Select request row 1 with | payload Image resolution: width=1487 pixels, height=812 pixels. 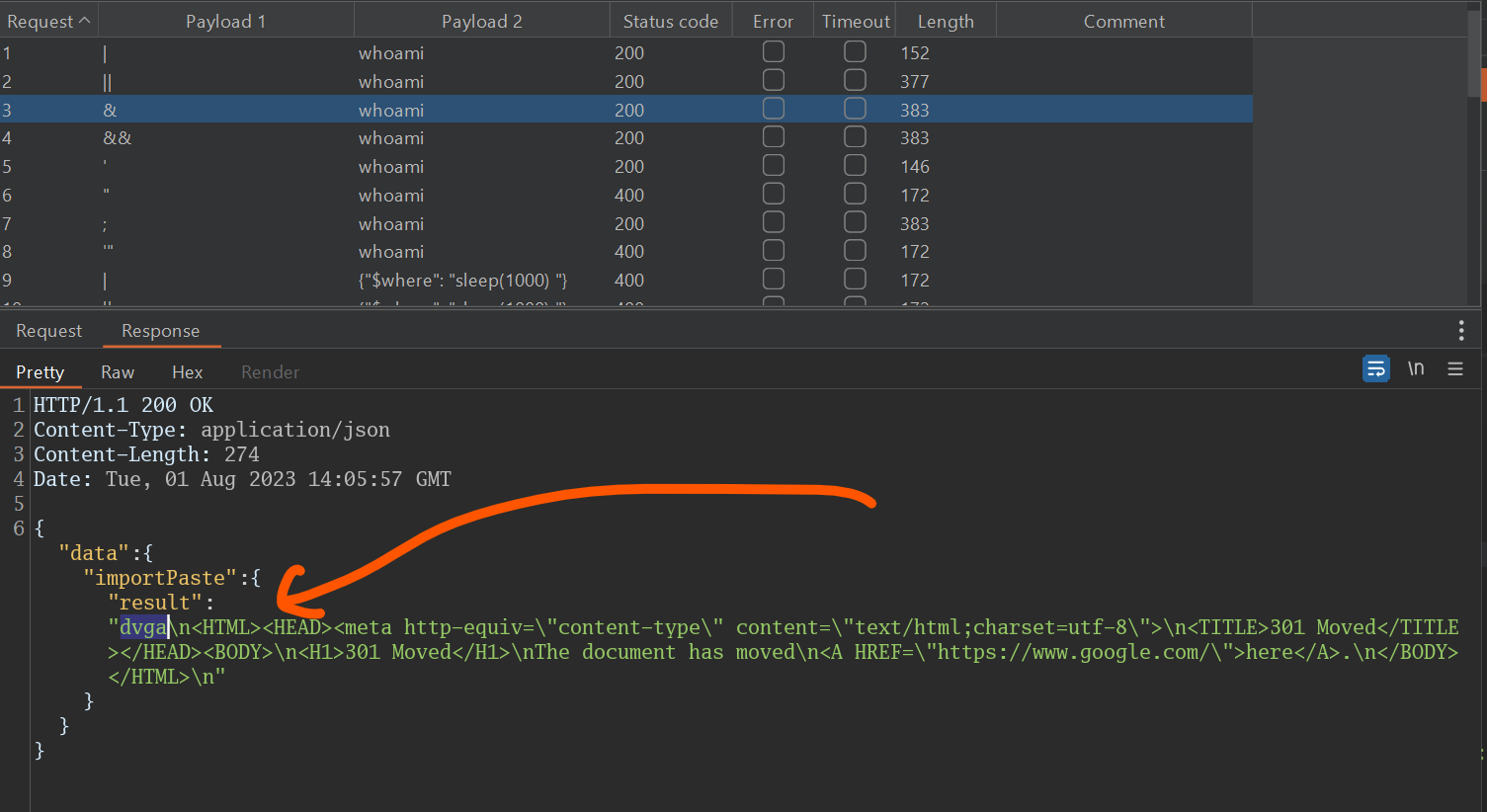coord(626,52)
